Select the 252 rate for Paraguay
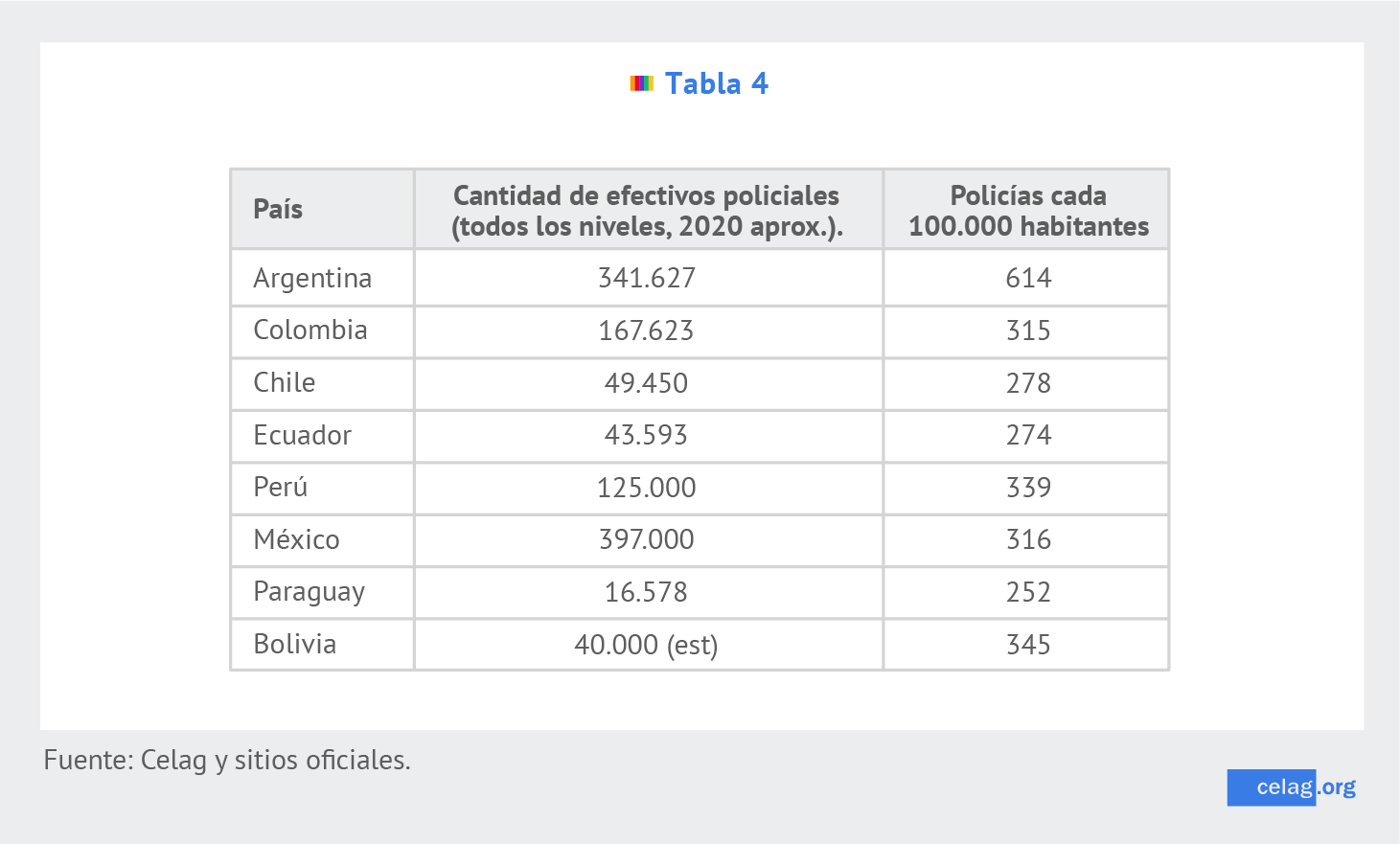The height and width of the screenshot is (844, 1400). point(1028,592)
